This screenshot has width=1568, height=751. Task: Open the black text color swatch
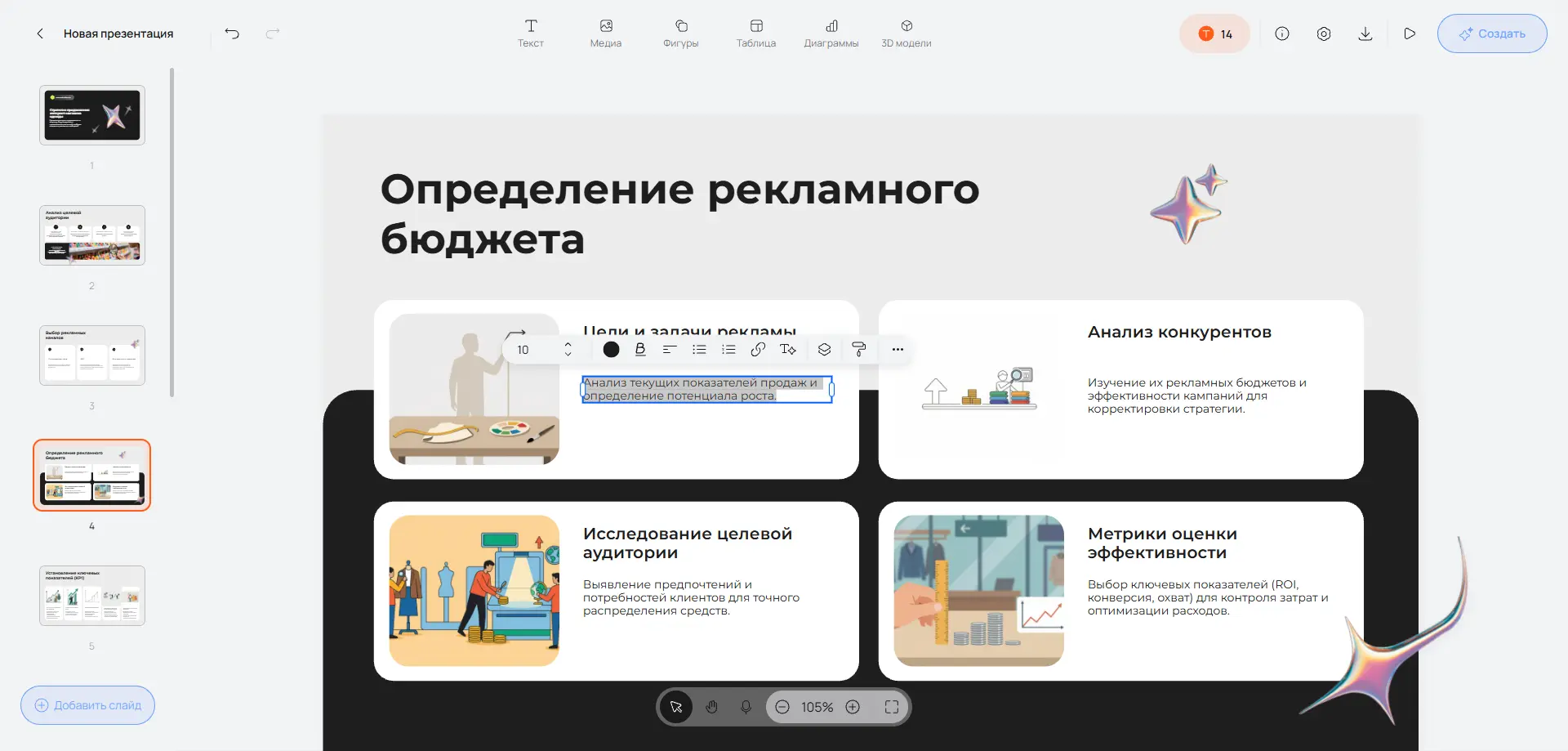click(x=611, y=350)
